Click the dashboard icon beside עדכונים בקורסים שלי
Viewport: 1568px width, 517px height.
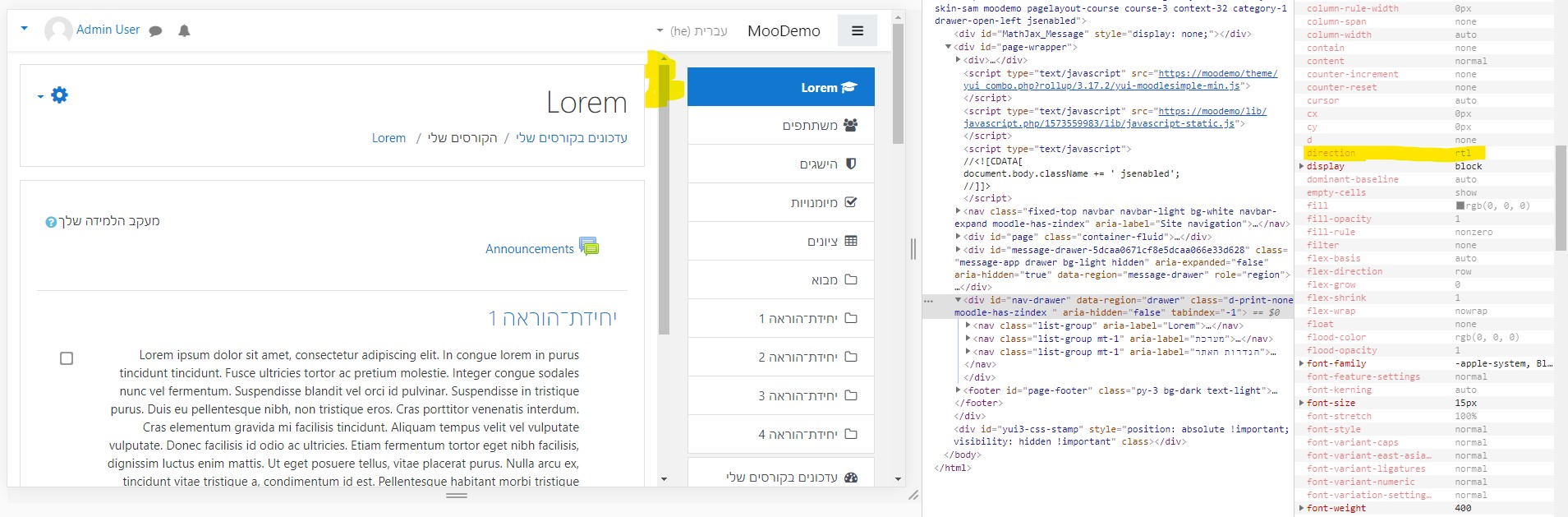(x=851, y=477)
